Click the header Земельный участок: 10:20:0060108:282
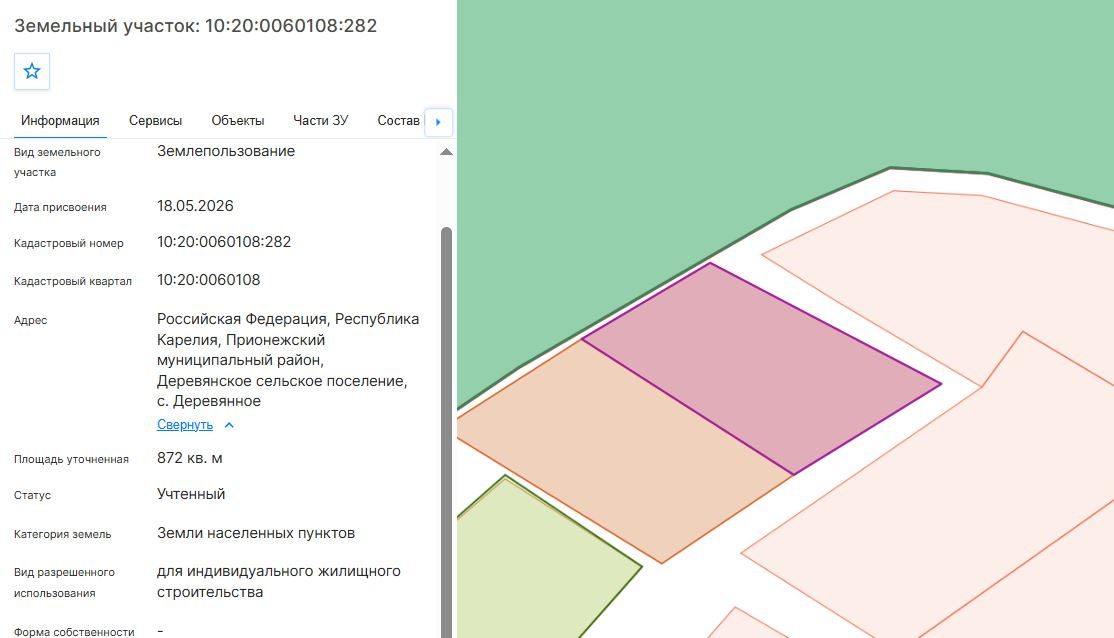Viewport: 1114px width, 638px height. coord(195,26)
